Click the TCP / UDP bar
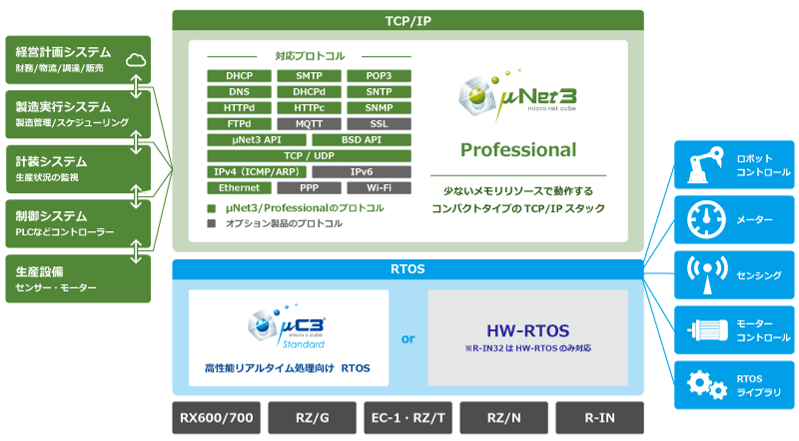This screenshot has width=799, height=441. 308,156
